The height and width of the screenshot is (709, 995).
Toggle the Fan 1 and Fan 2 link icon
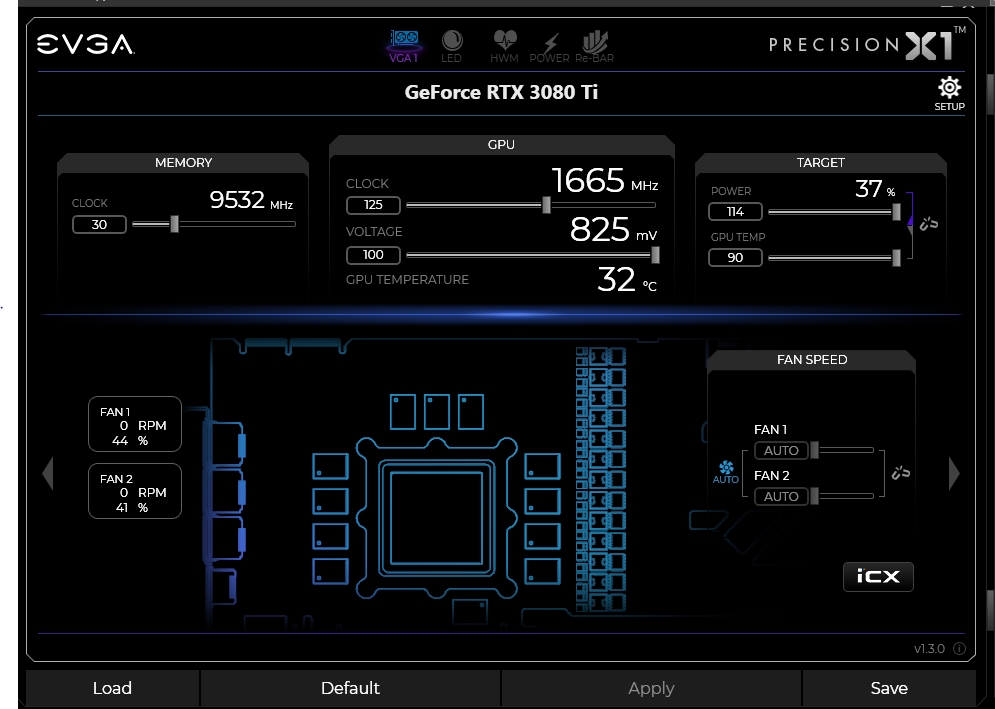point(900,473)
